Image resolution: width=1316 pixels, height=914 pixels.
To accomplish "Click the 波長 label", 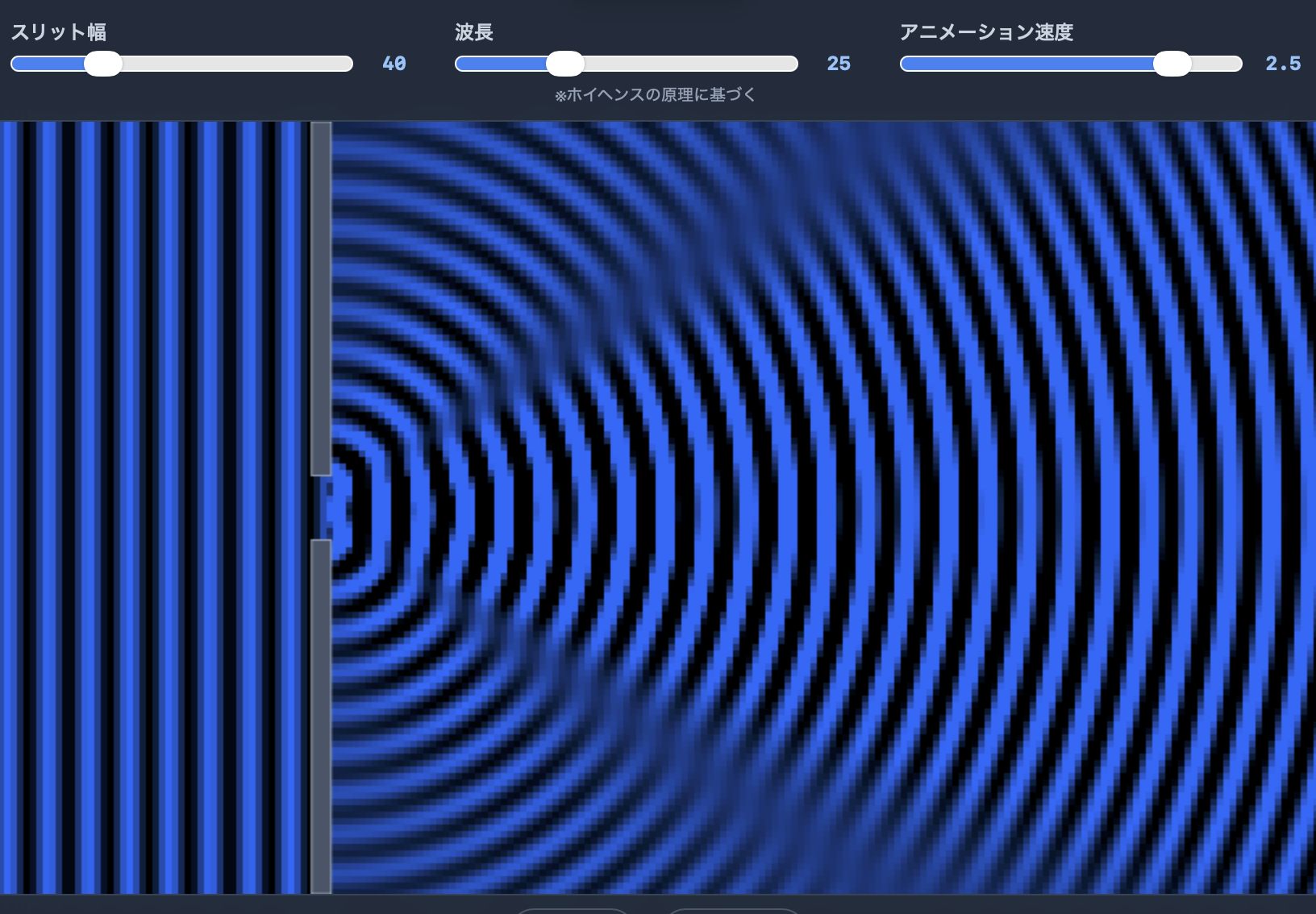I will [474, 32].
